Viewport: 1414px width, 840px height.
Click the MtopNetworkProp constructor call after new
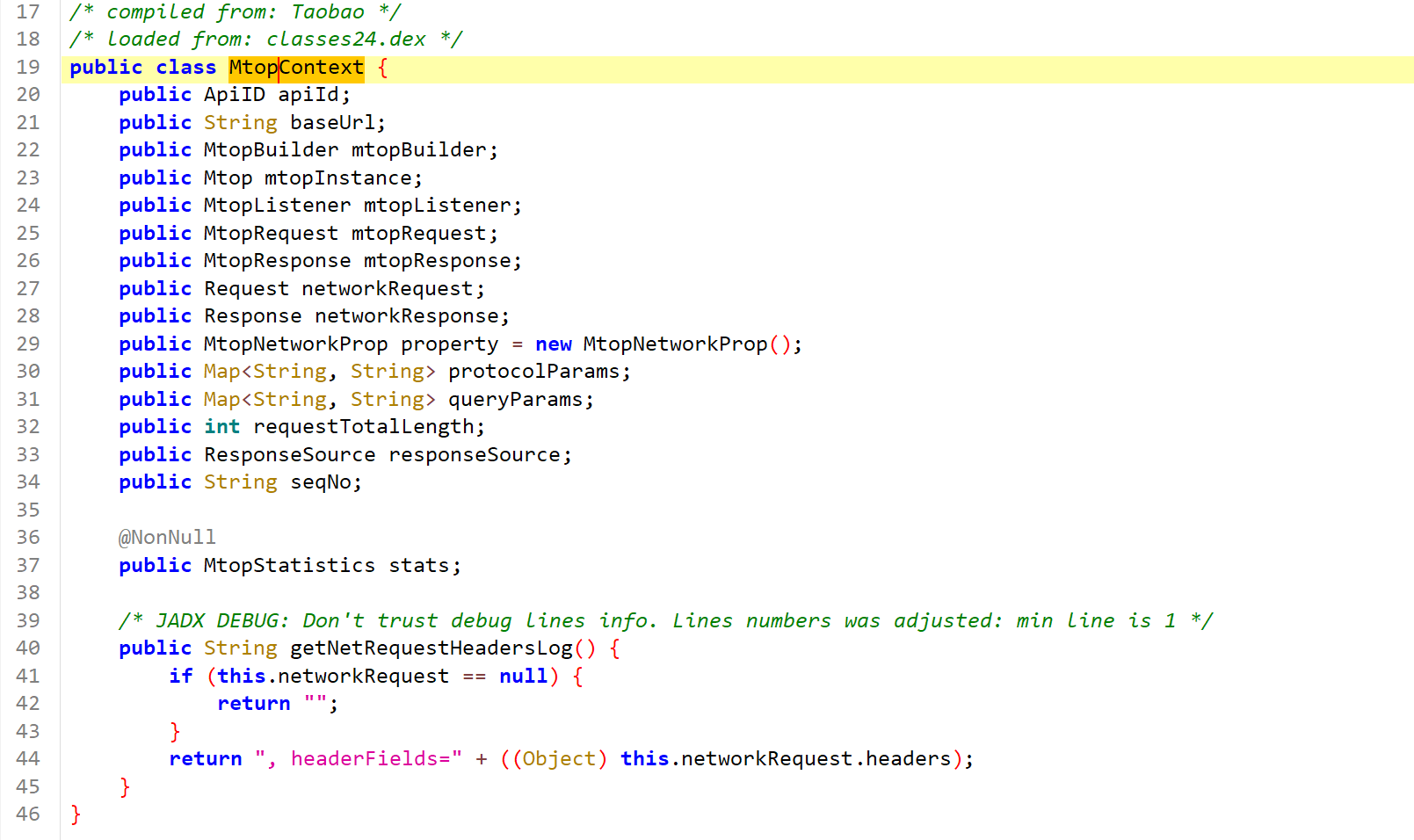pyautogui.click(x=675, y=344)
